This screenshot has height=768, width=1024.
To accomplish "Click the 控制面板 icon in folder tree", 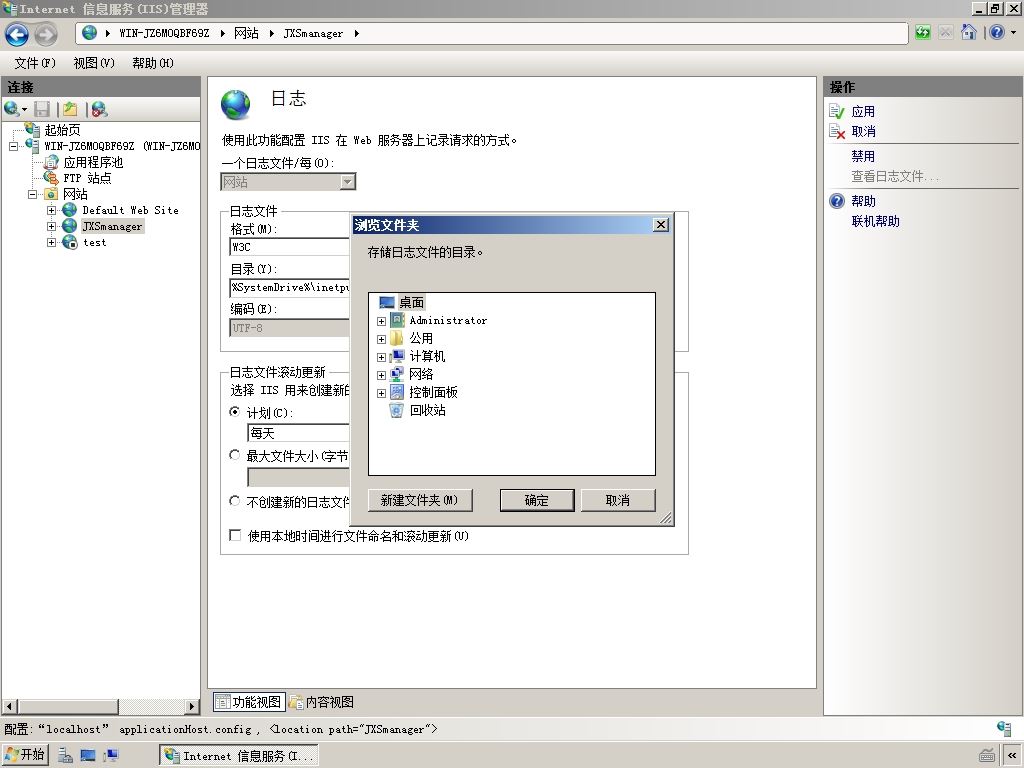I will [x=396, y=392].
